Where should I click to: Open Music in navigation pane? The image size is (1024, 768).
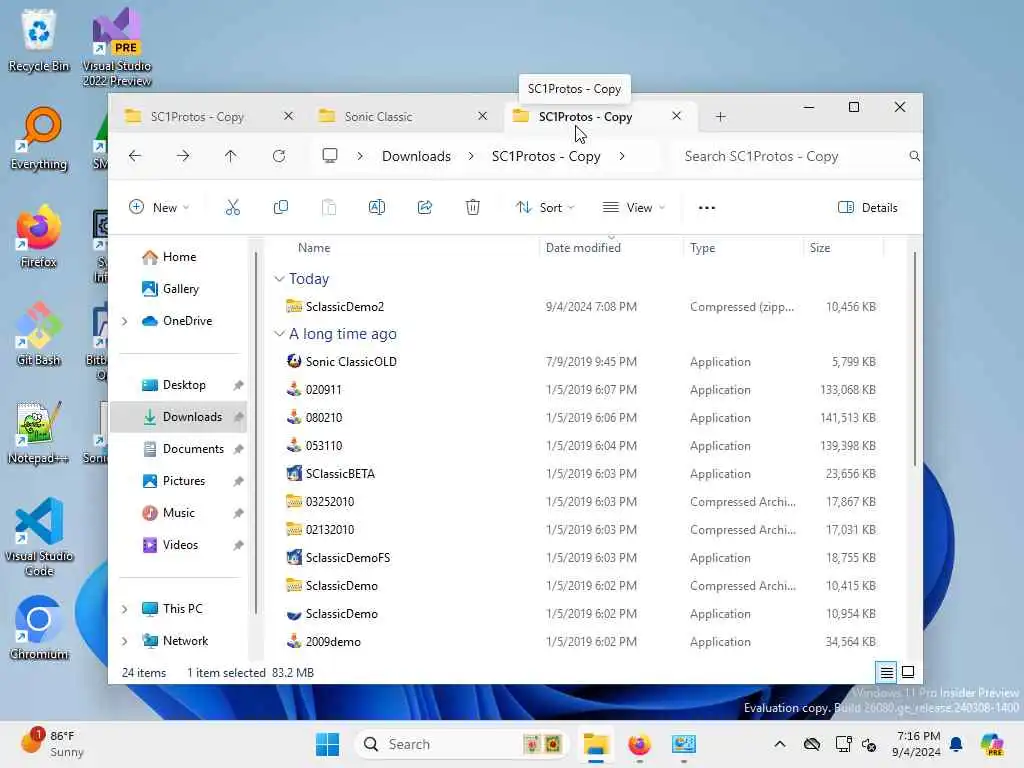179,513
